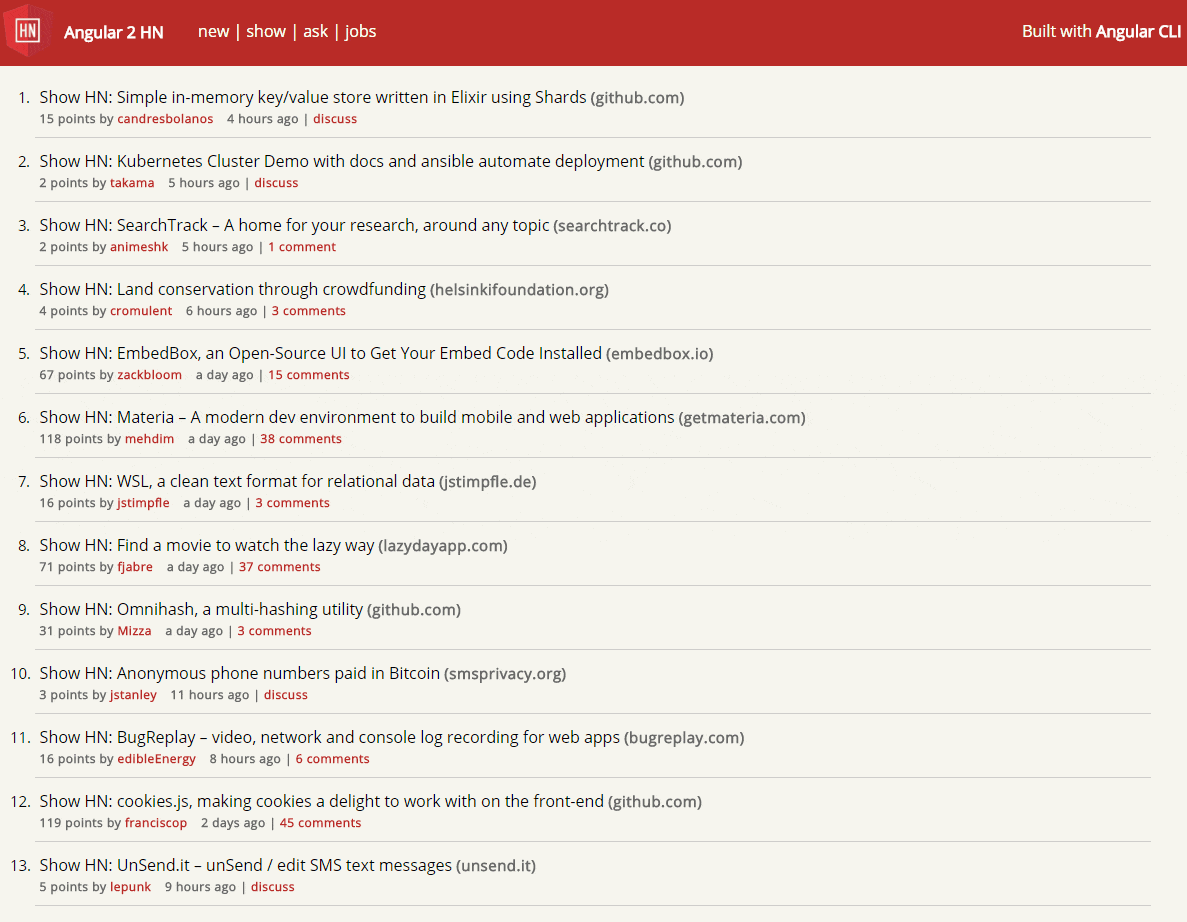View user fjabre profile
The width and height of the screenshot is (1187, 922).
coord(135,566)
